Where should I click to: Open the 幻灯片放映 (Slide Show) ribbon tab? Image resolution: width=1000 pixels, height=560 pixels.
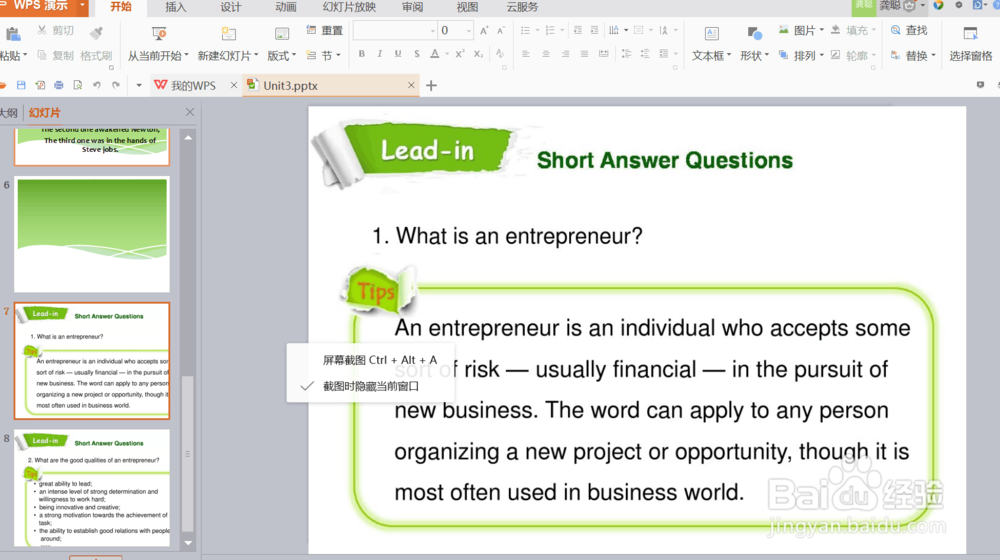click(x=349, y=7)
